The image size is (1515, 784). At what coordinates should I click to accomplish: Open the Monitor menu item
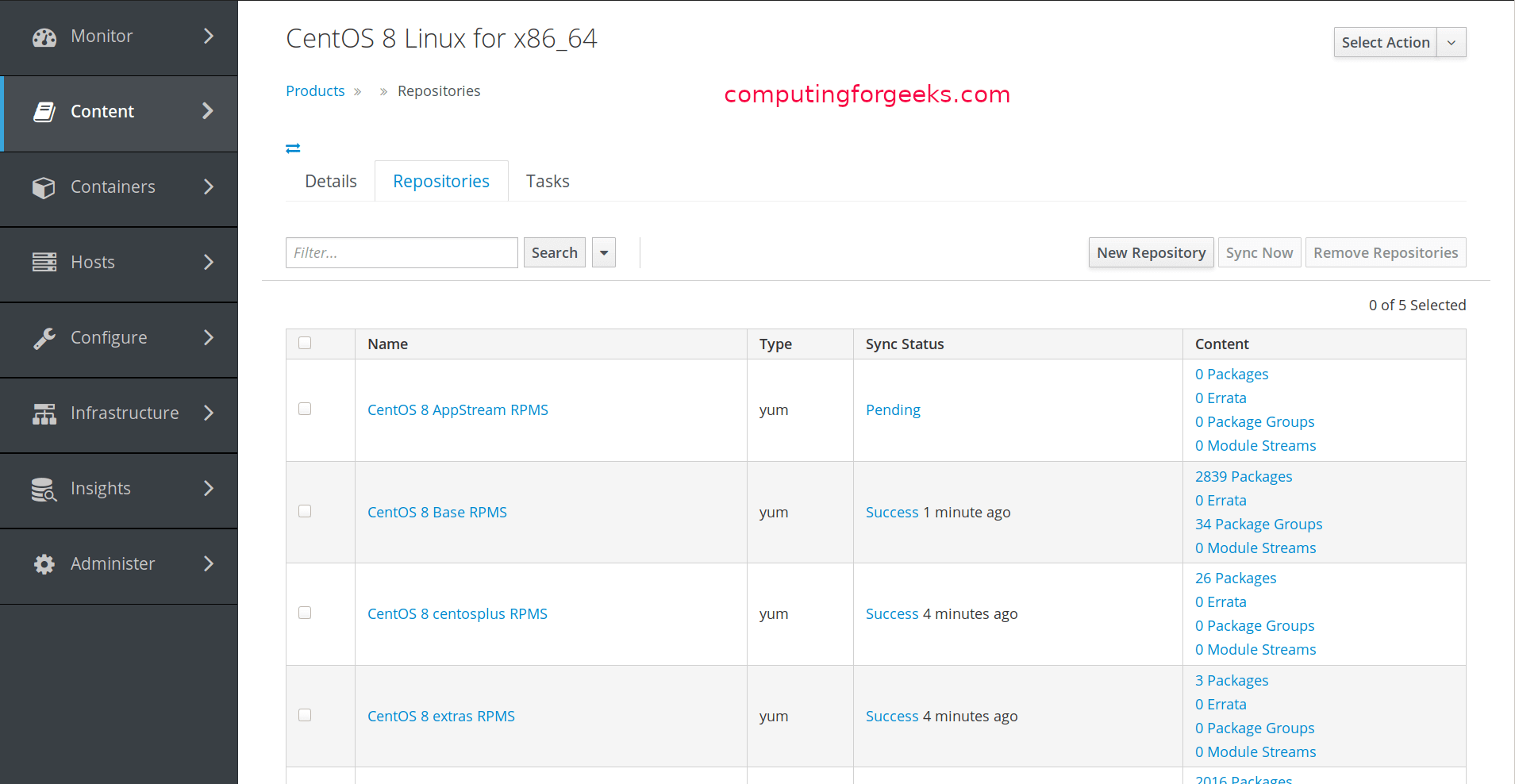119,37
